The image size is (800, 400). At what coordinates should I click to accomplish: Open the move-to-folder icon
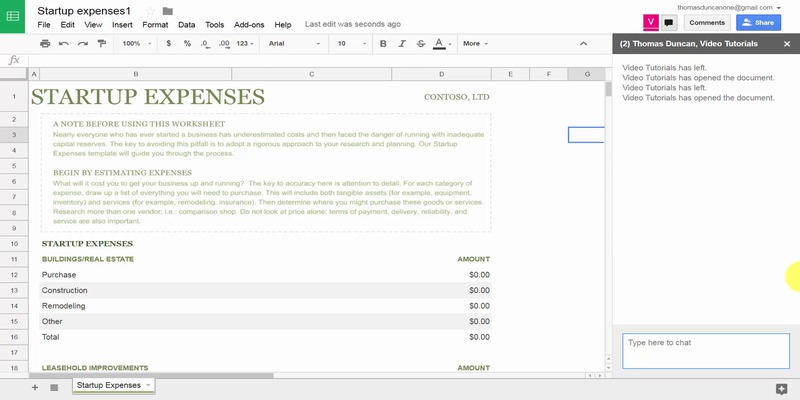point(167,11)
